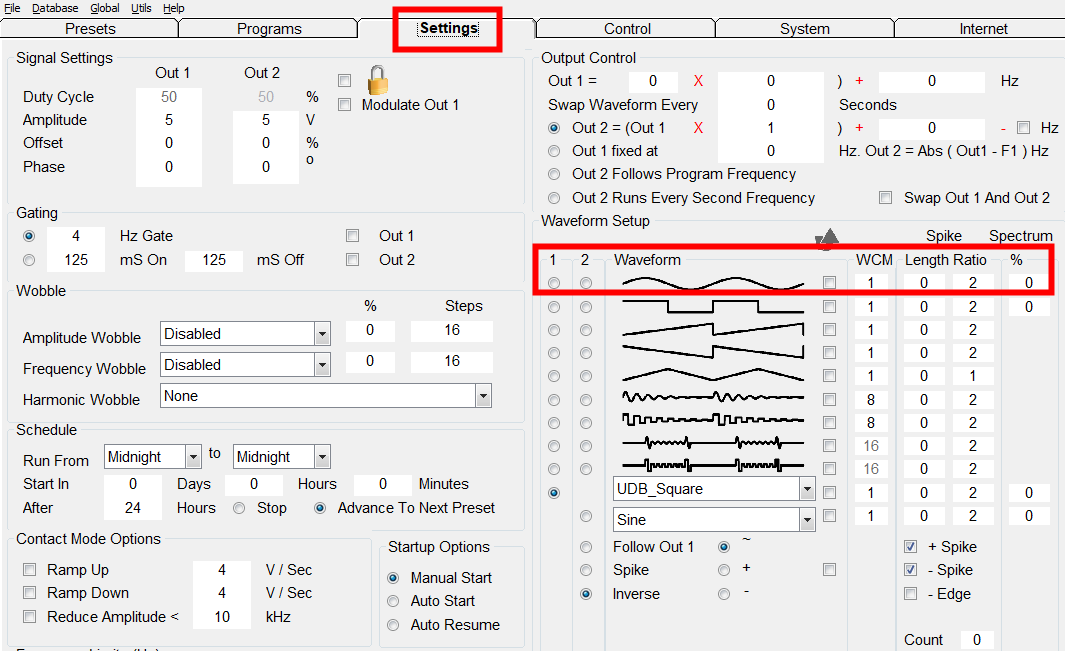Image resolution: width=1065 pixels, height=651 pixels.
Task: Switch to the Presets tab
Action: (x=90, y=29)
